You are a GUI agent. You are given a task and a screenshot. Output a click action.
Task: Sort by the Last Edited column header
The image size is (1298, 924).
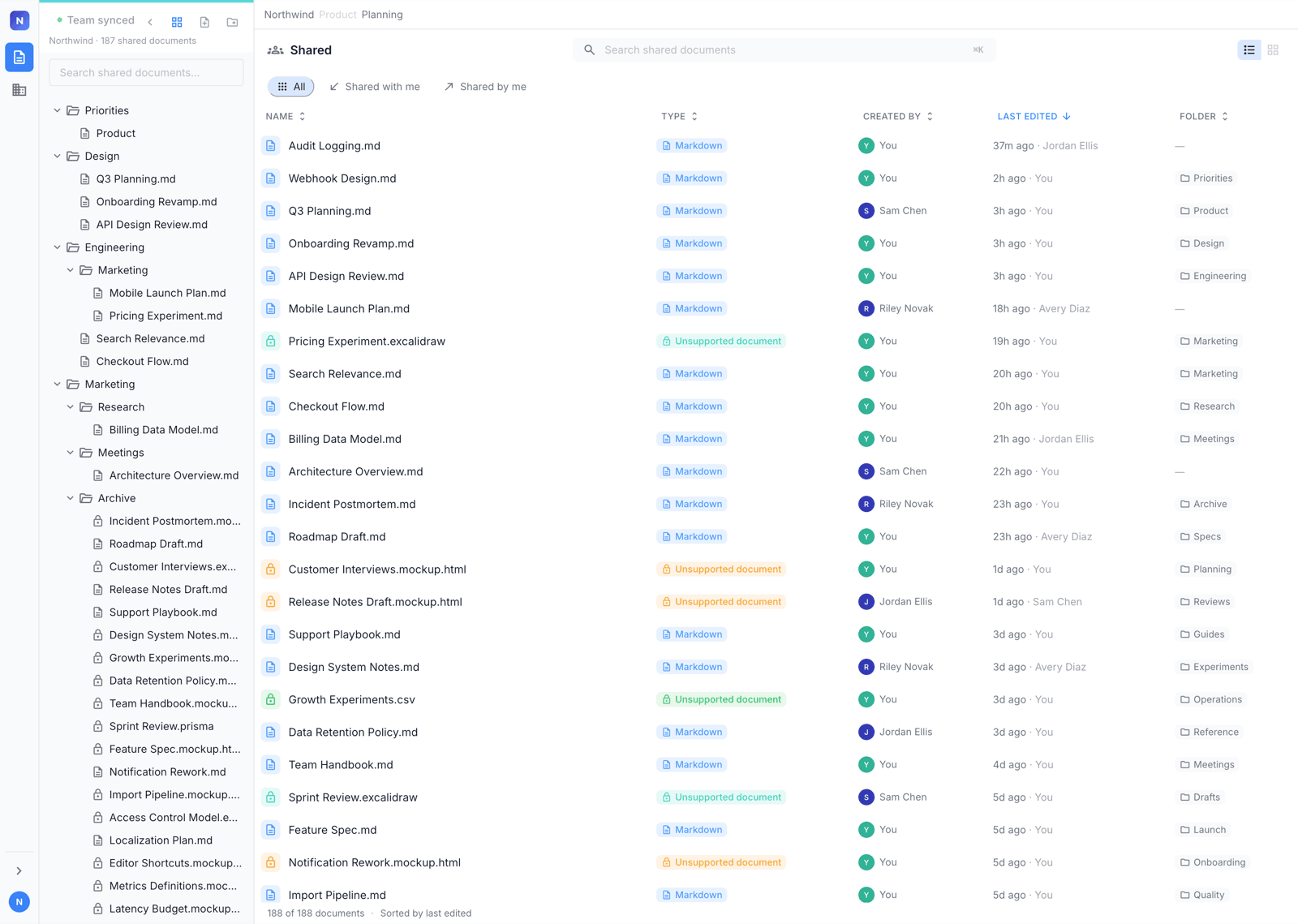pos(1034,117)
